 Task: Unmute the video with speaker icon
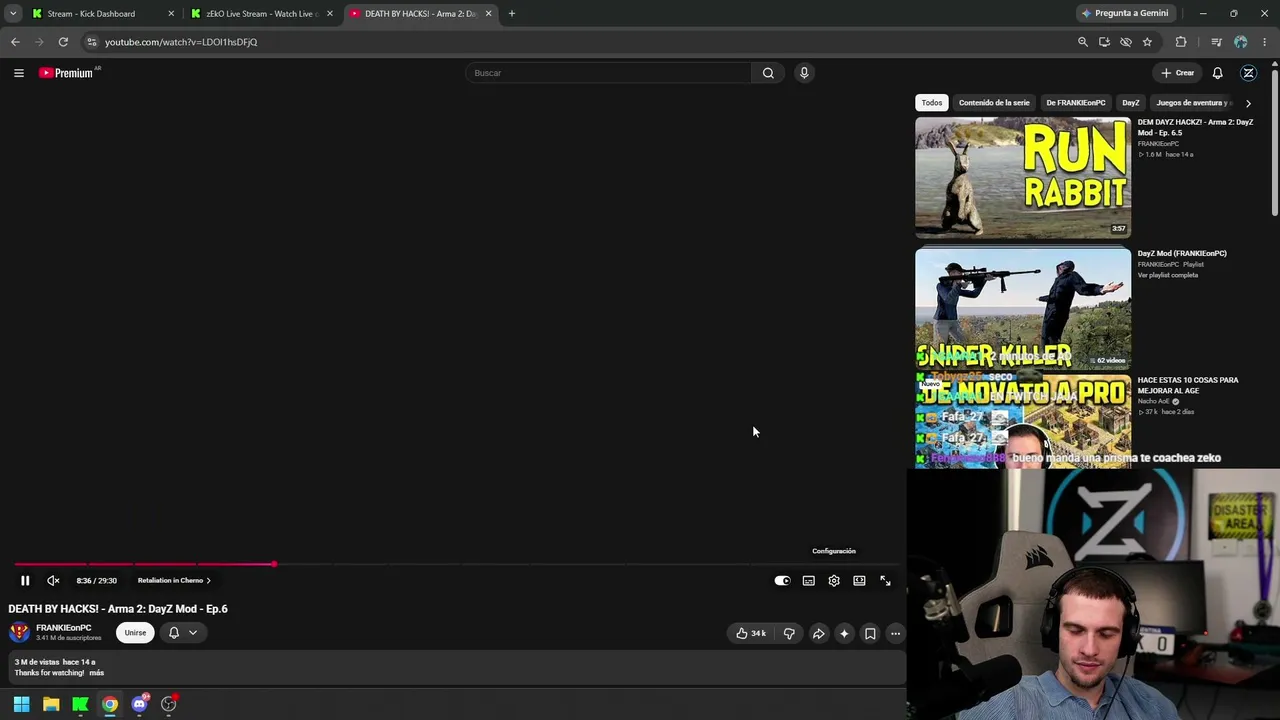[53, 580]
